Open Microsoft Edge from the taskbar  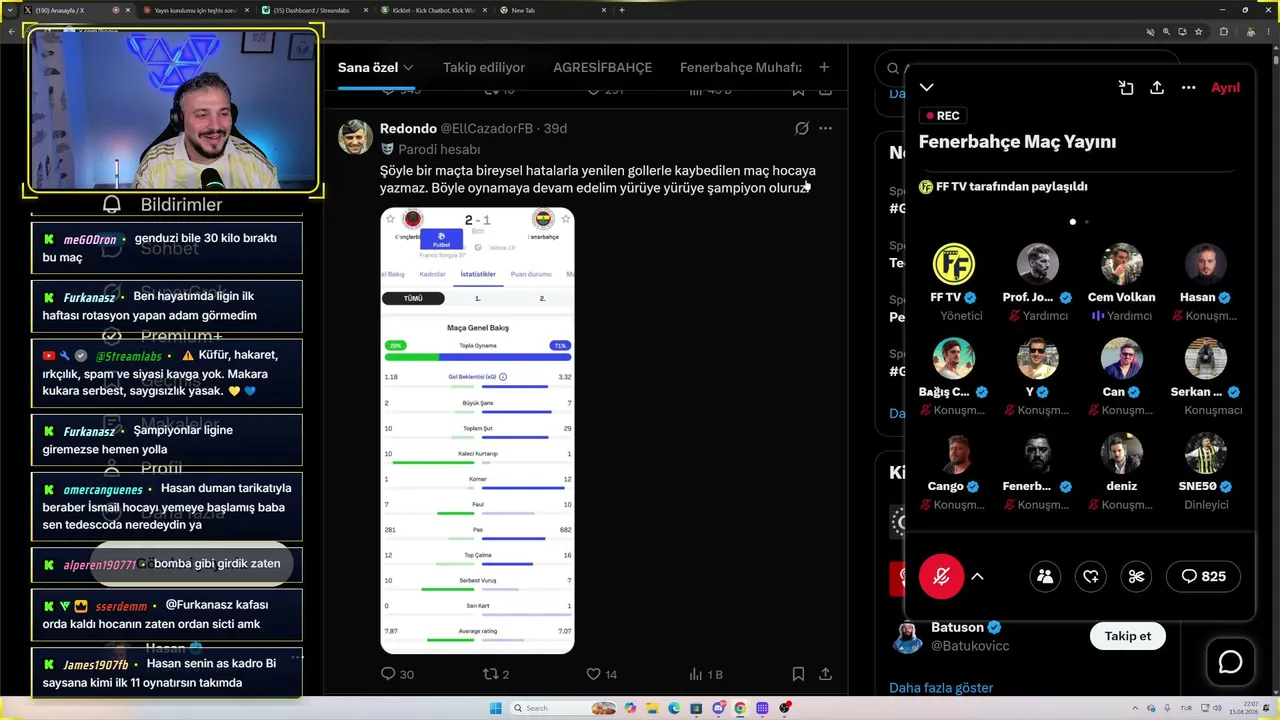pyautogui.click(x=673, y=708)
